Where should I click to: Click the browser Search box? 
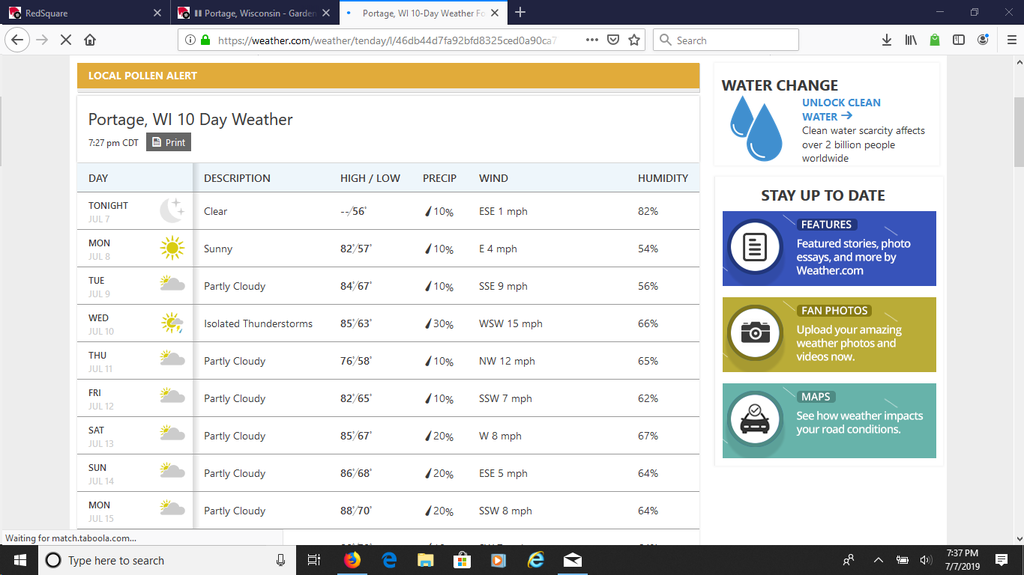point(726,40)
